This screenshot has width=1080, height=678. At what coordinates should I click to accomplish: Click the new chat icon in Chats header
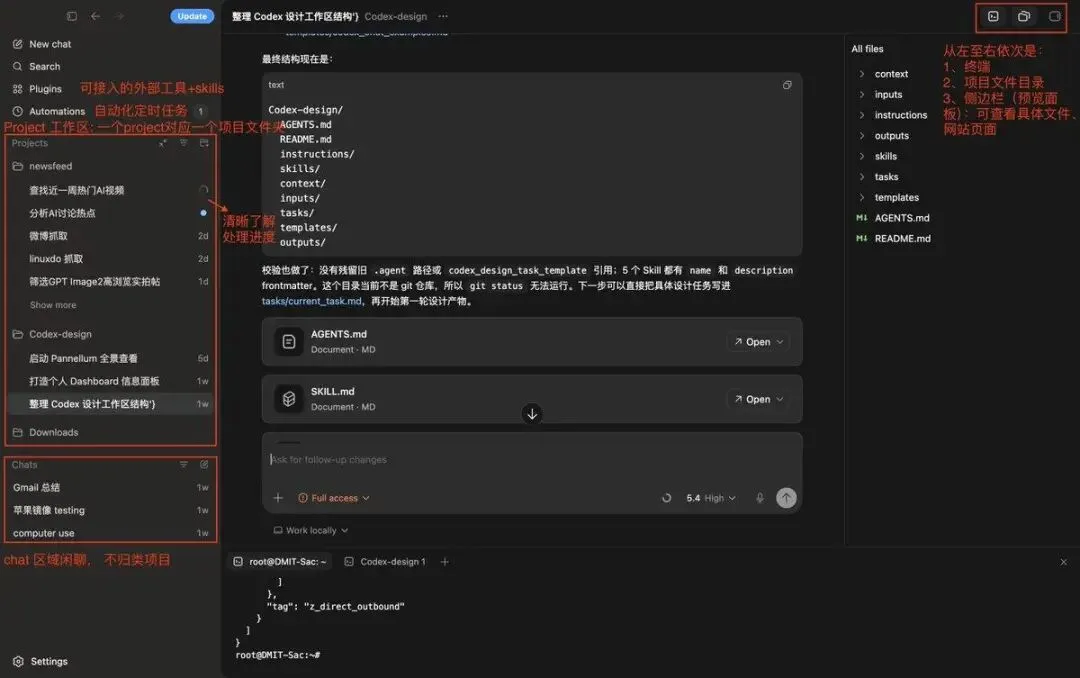[204, 464]
